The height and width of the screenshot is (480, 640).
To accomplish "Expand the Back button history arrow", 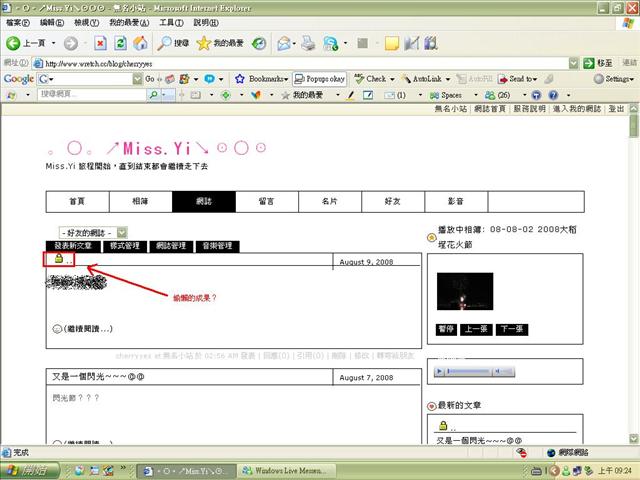I will (x=53, y=43).
